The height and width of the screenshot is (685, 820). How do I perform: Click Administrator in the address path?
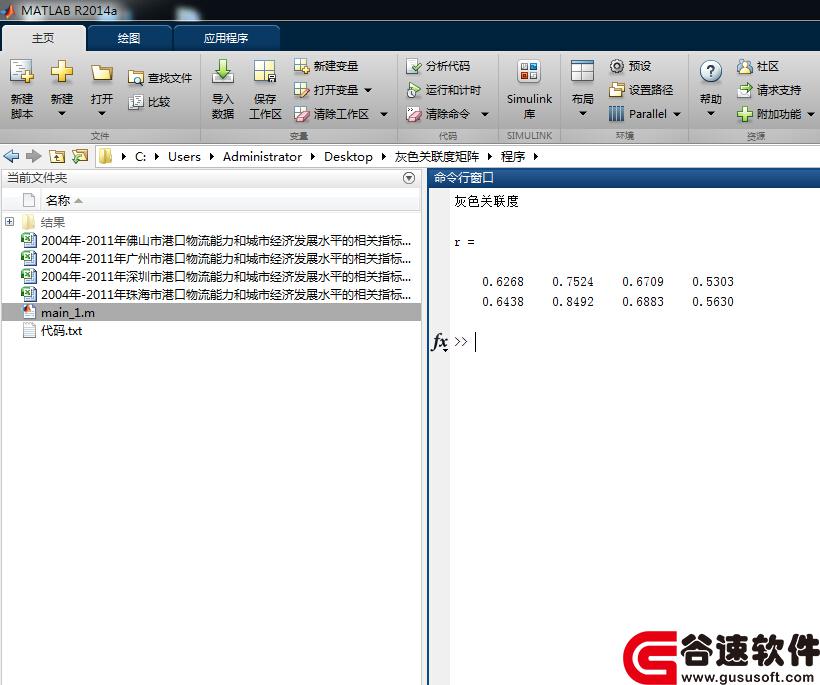[262, 156]
